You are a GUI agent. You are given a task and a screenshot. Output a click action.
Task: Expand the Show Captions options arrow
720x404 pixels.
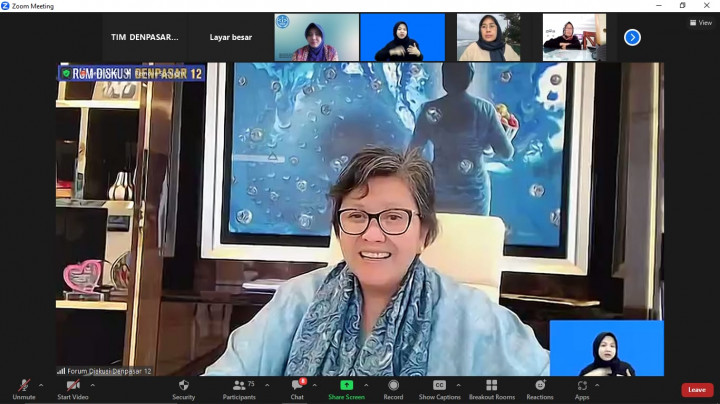459,385
